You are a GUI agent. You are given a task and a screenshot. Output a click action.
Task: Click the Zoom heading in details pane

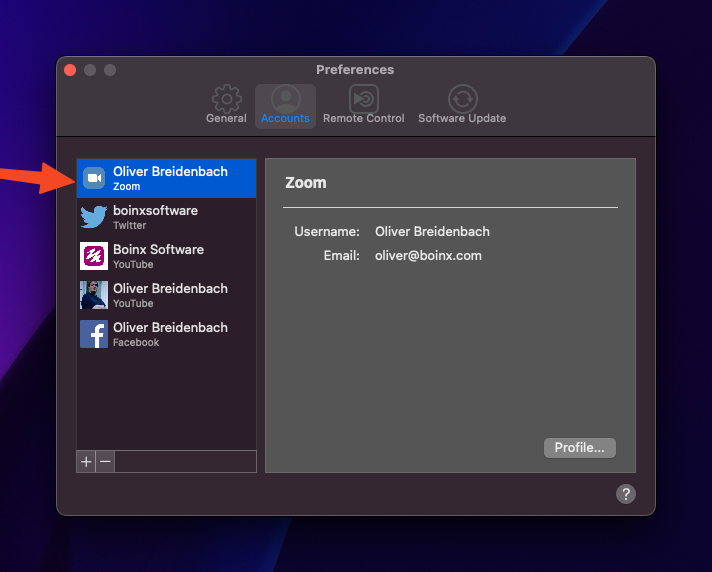tap(306, 182)
